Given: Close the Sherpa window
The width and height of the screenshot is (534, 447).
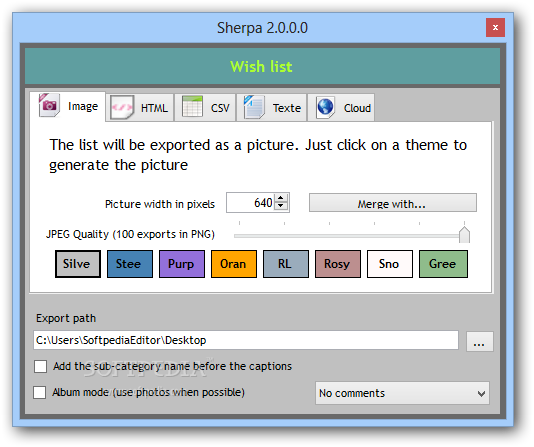Looking at the screenshot, I should [x=495, y=27].
